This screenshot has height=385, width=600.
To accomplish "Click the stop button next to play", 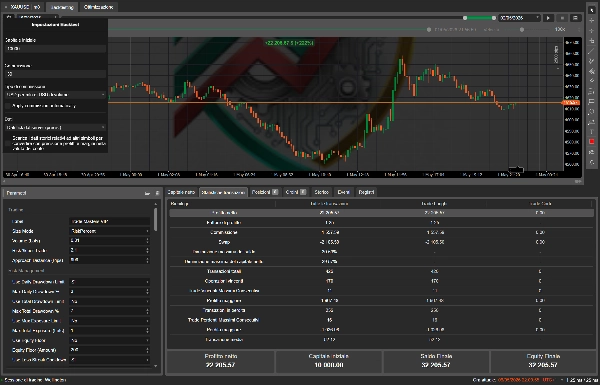I will click(562, 18).
